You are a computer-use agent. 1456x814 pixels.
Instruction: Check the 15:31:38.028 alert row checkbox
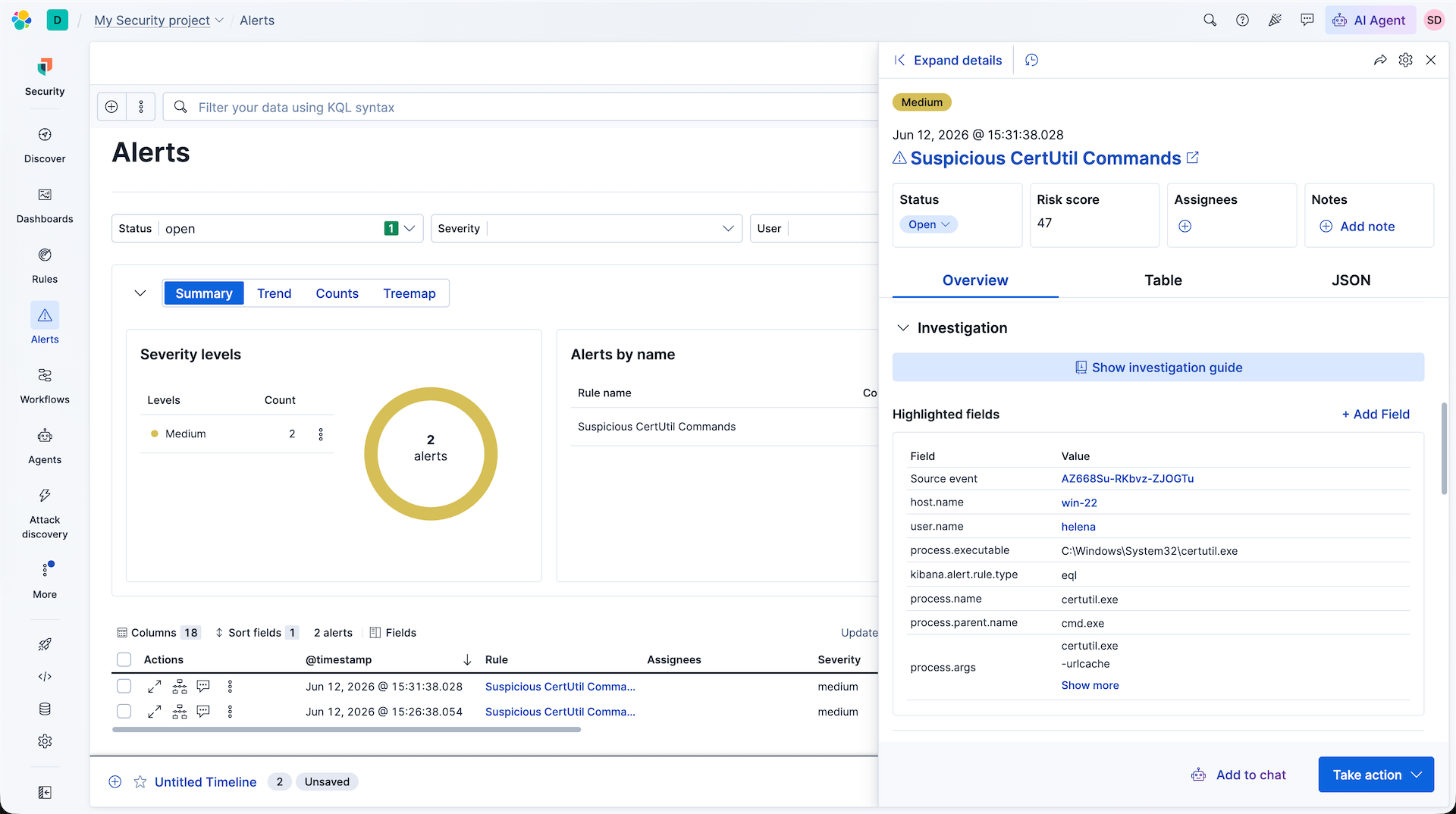(124, 687)
